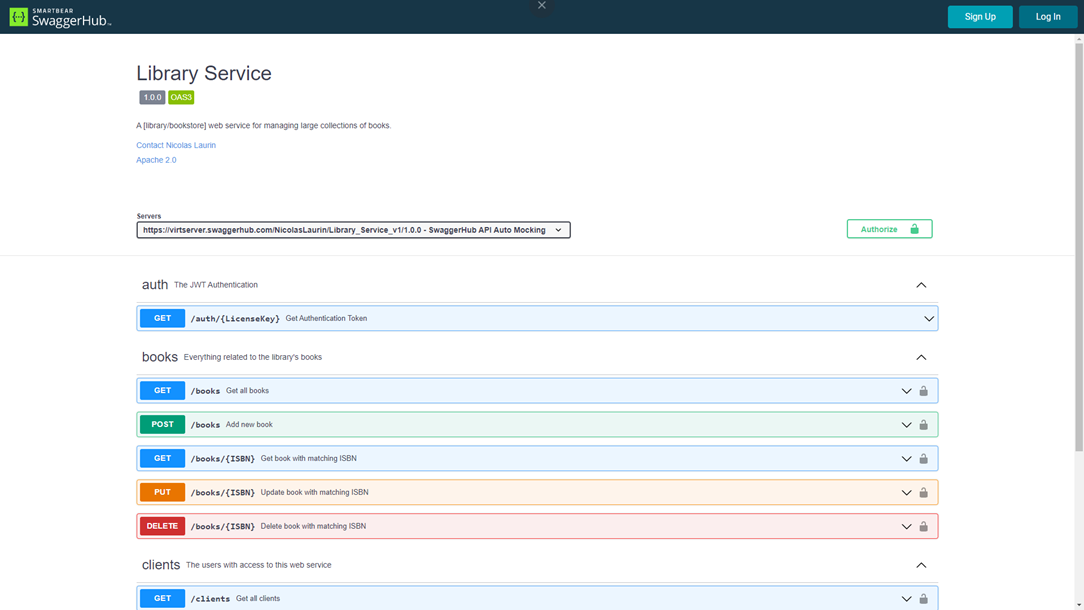Open the Apache 2.0 license link

point(156,160)
